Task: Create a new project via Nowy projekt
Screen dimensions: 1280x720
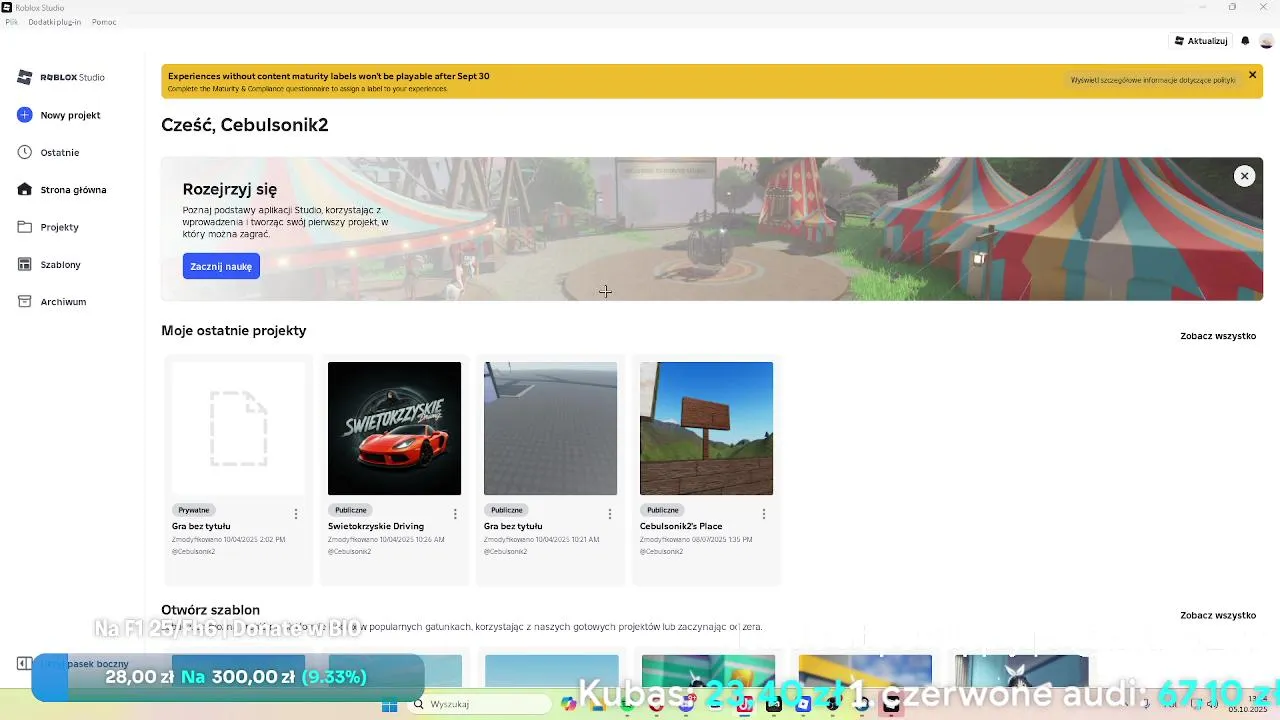Action: click(60, 115)
